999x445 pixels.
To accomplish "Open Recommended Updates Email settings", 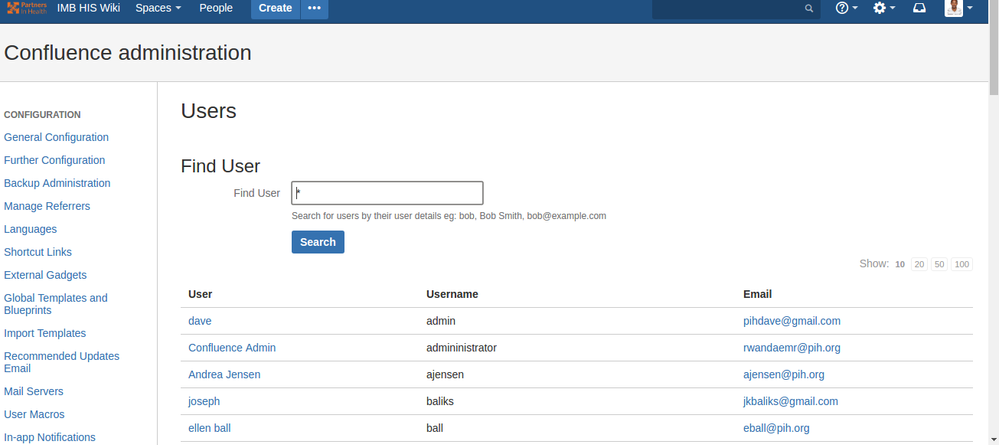I will coord(61,362).
